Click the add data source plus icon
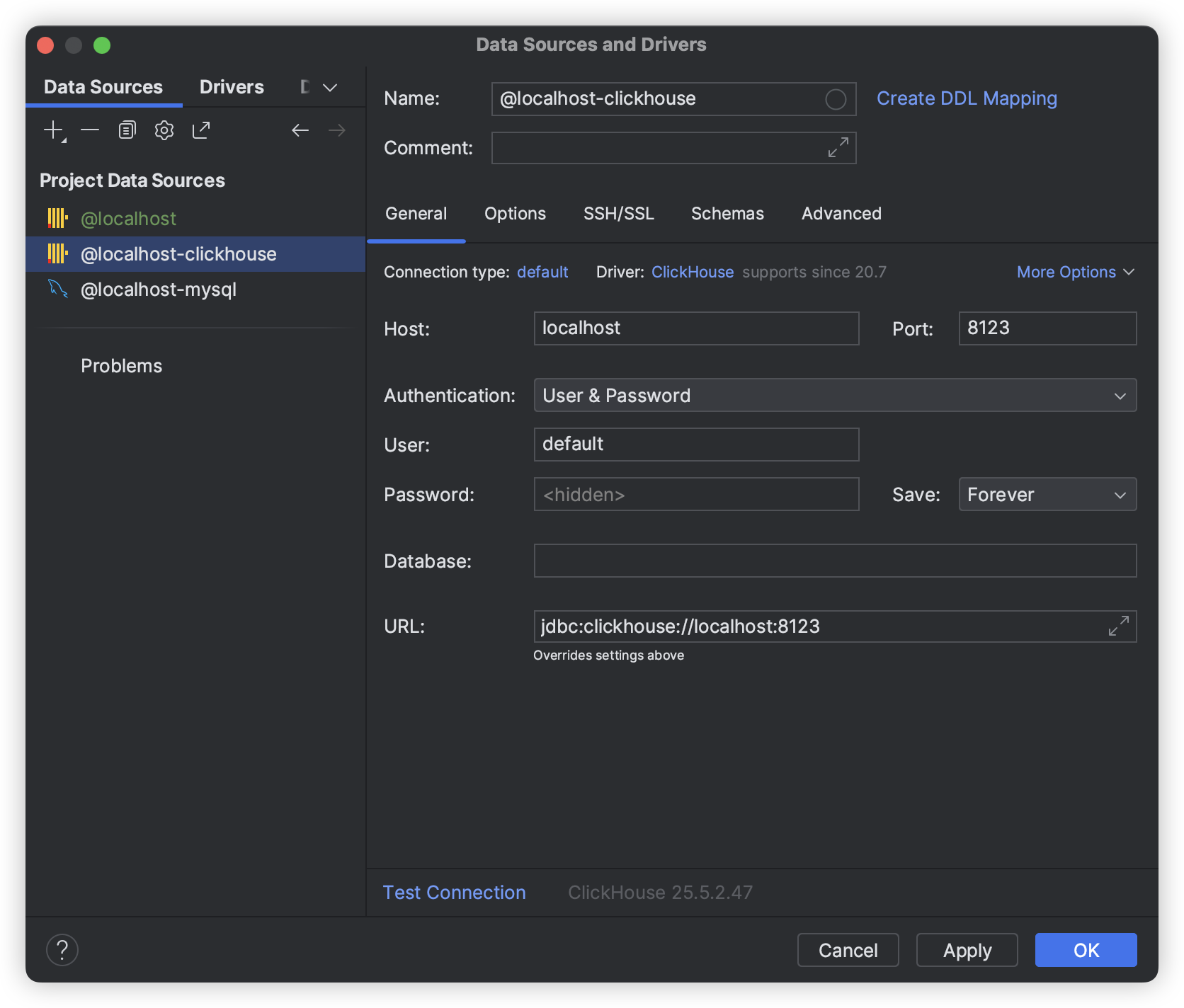This screenshot has width=1184, height=1008. click(x=54, y=130)
